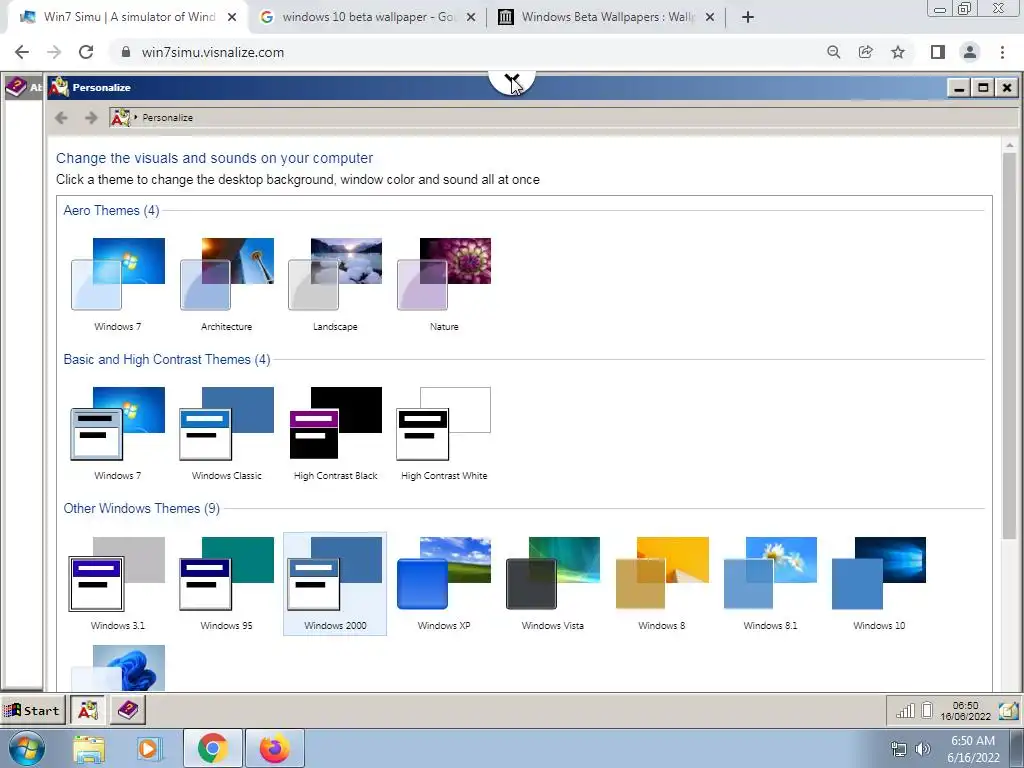Click Personalize app in simulator taskbar
This screenshot has width=1024, height=768.
(88, 710)
